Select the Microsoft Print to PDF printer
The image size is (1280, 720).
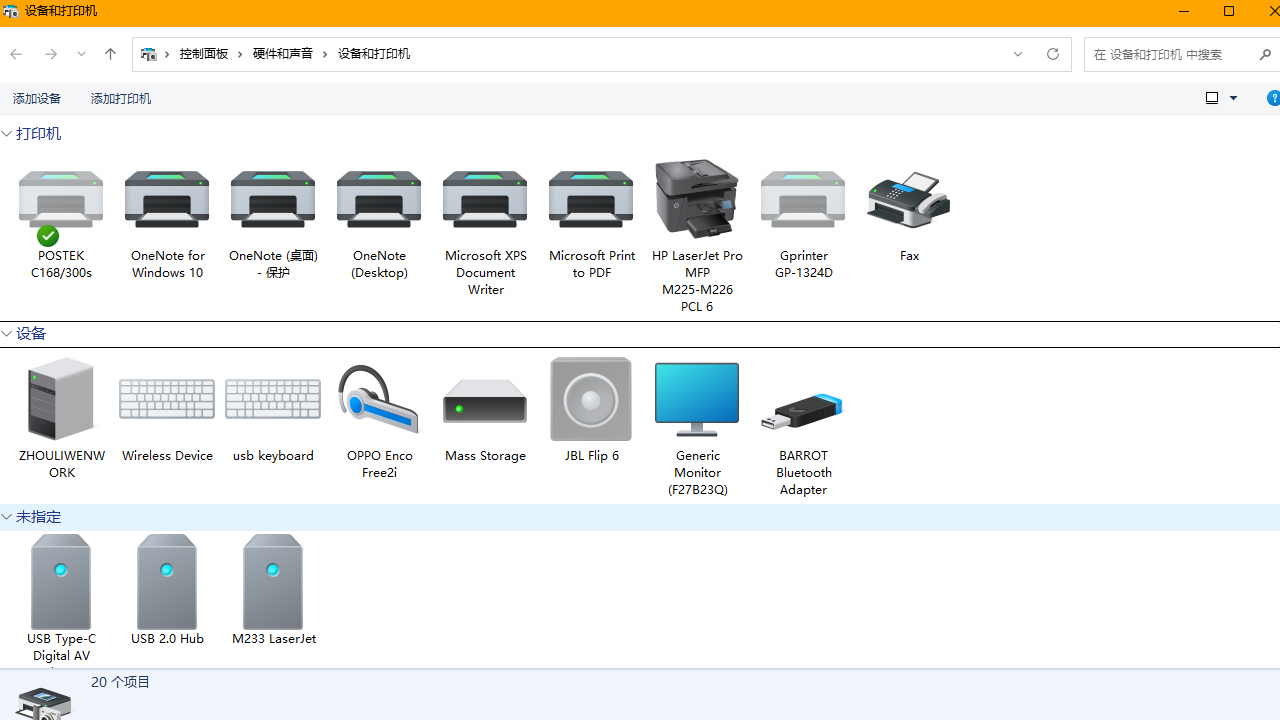591,200
